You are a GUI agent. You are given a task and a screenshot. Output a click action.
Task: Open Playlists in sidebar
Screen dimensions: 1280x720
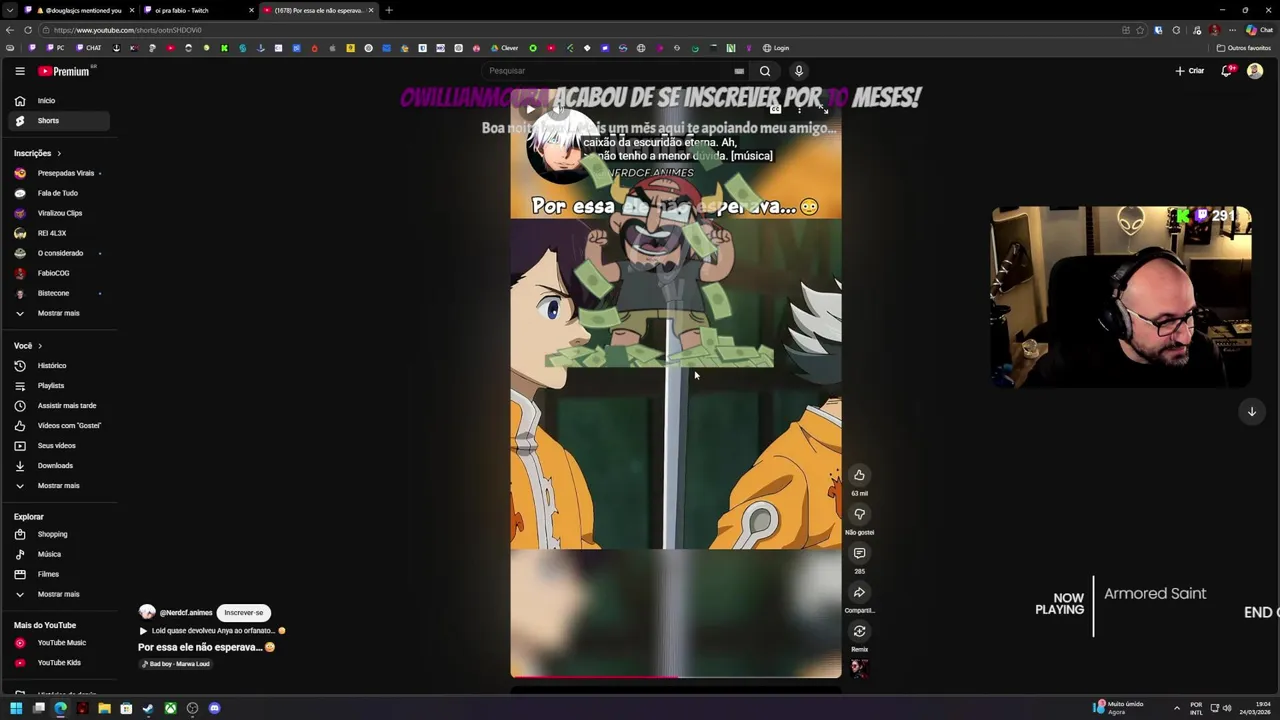click(x=58, y=386)
